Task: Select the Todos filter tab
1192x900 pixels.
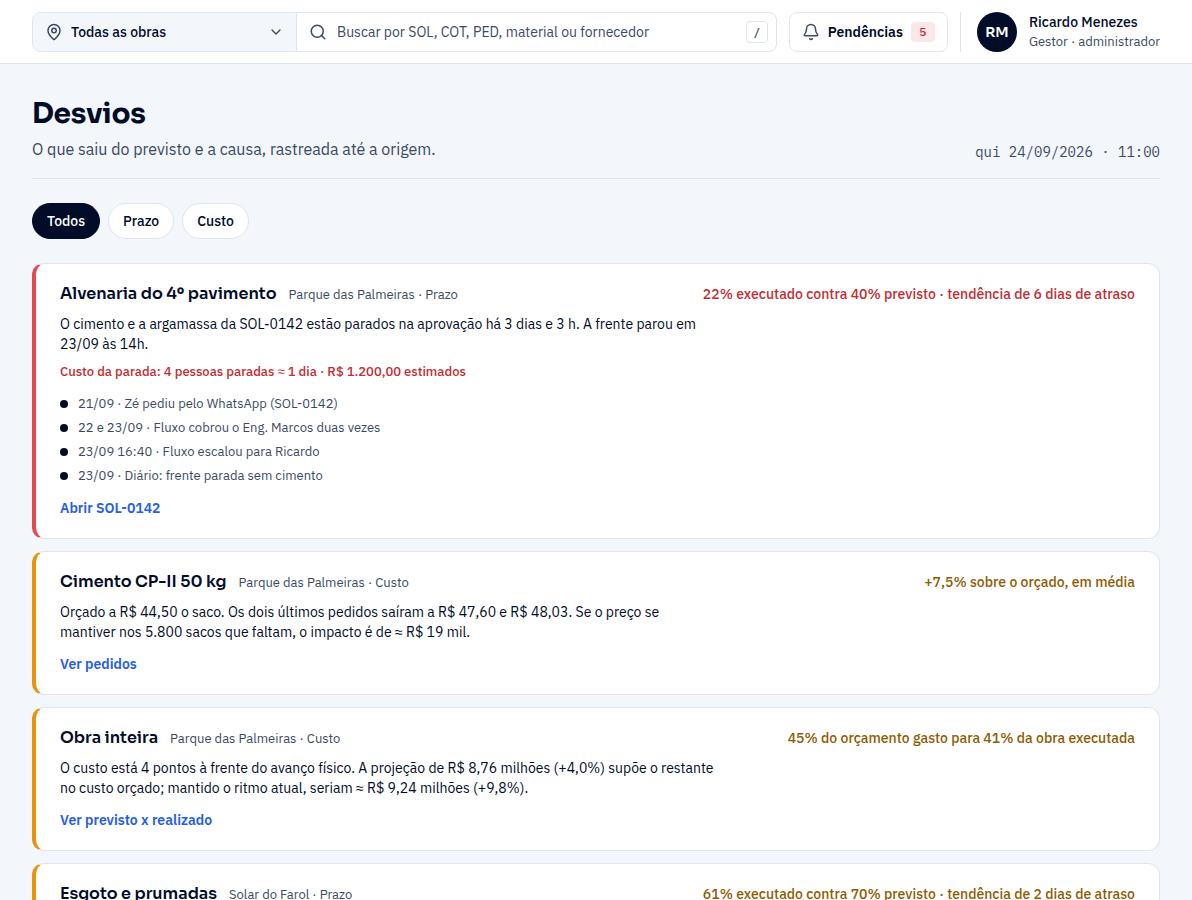Action: point(66,221)
